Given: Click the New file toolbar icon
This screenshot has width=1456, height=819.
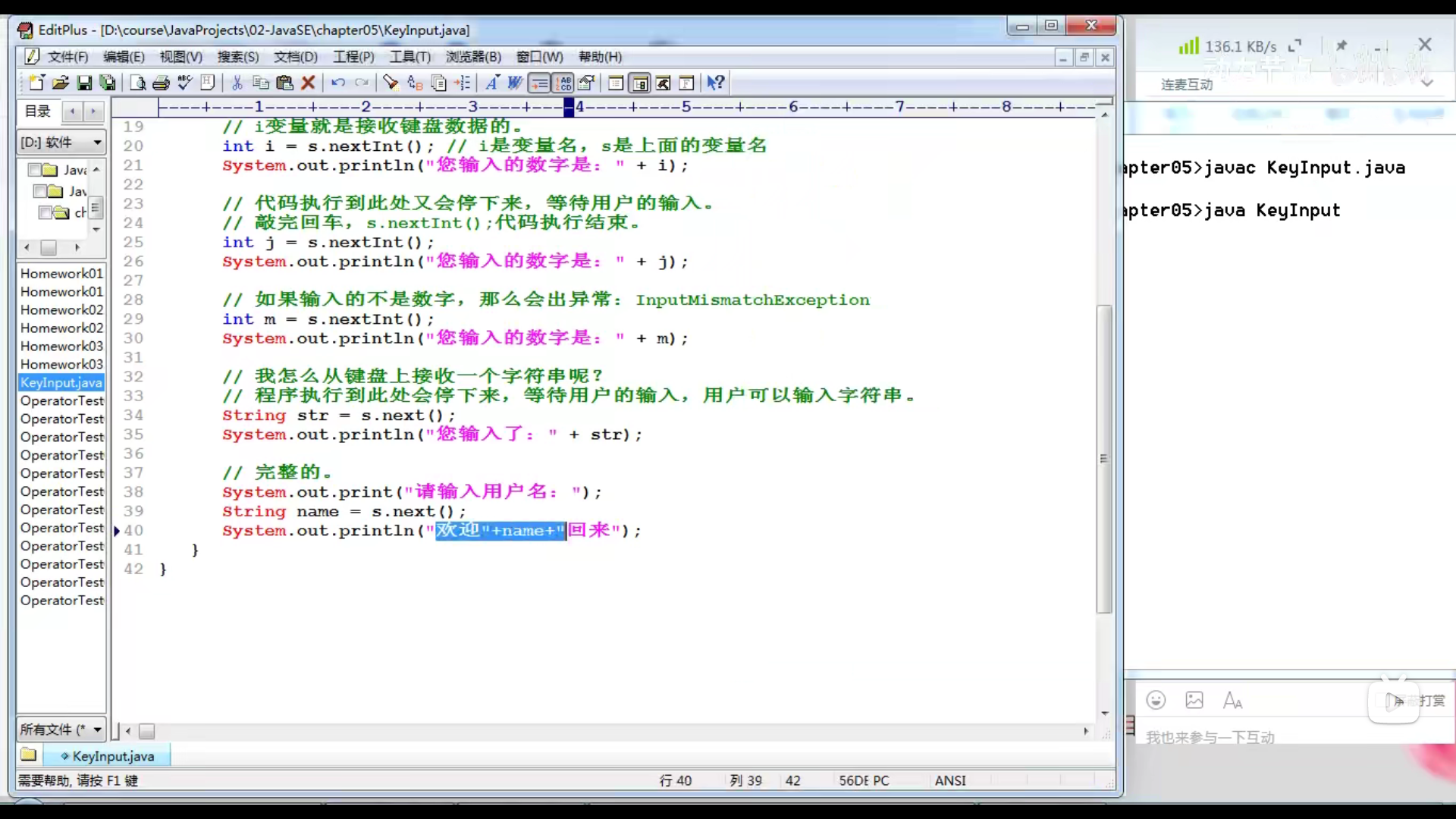Looking at the screenshot, I should pyautogui.click(x=36, y=83).
